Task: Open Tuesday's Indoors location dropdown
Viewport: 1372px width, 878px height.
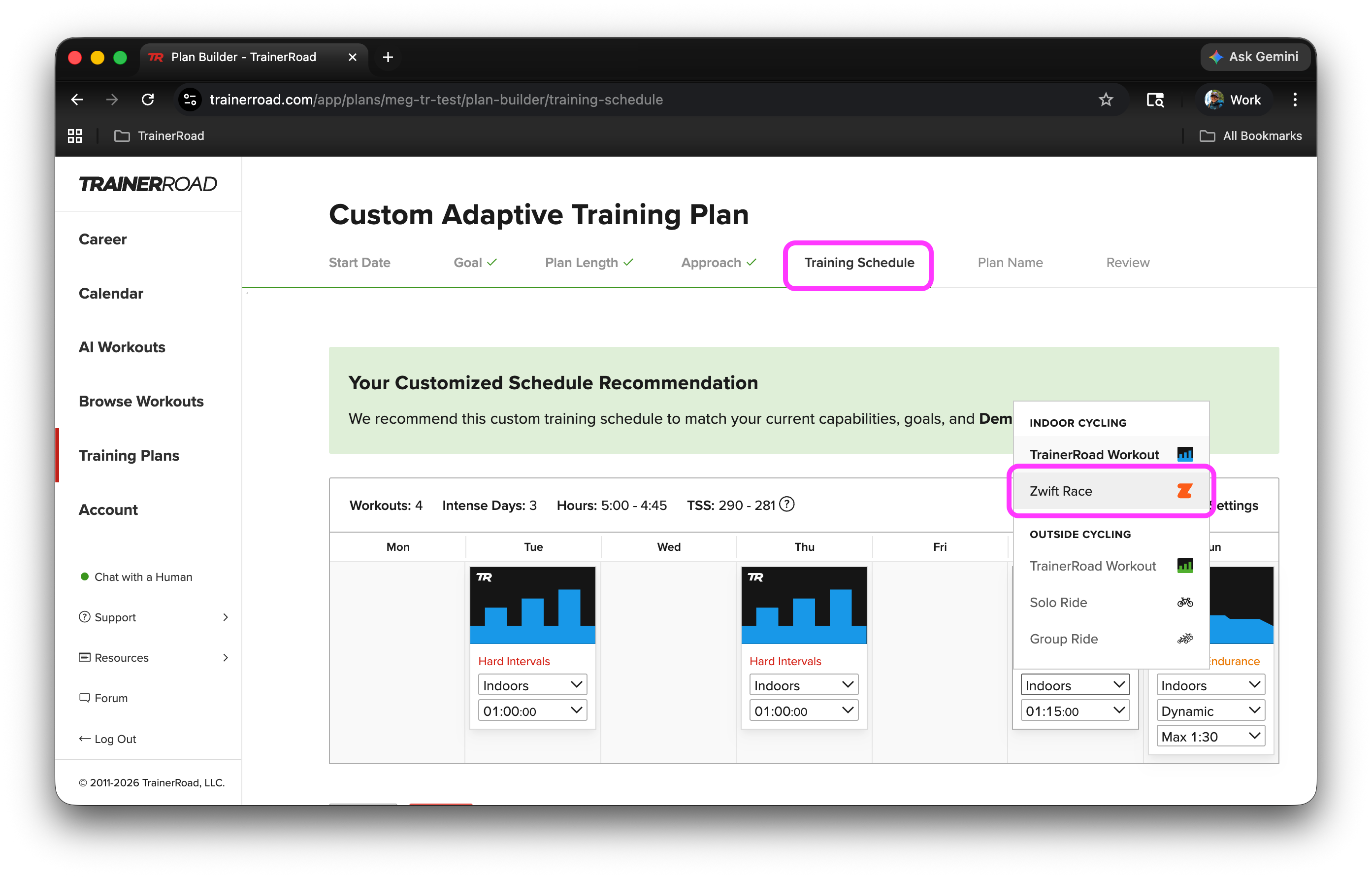Action: click(x=533, y=685)
